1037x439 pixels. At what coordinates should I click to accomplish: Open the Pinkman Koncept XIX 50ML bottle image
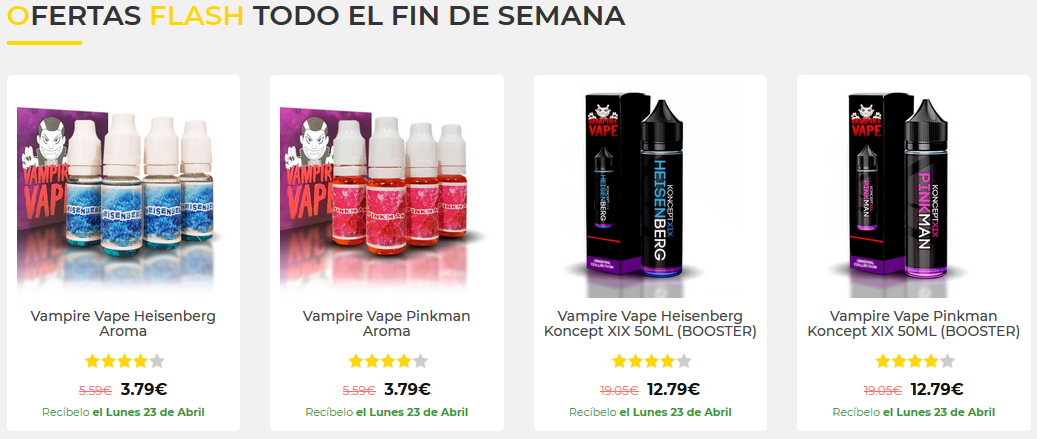[x=913, y=192]
